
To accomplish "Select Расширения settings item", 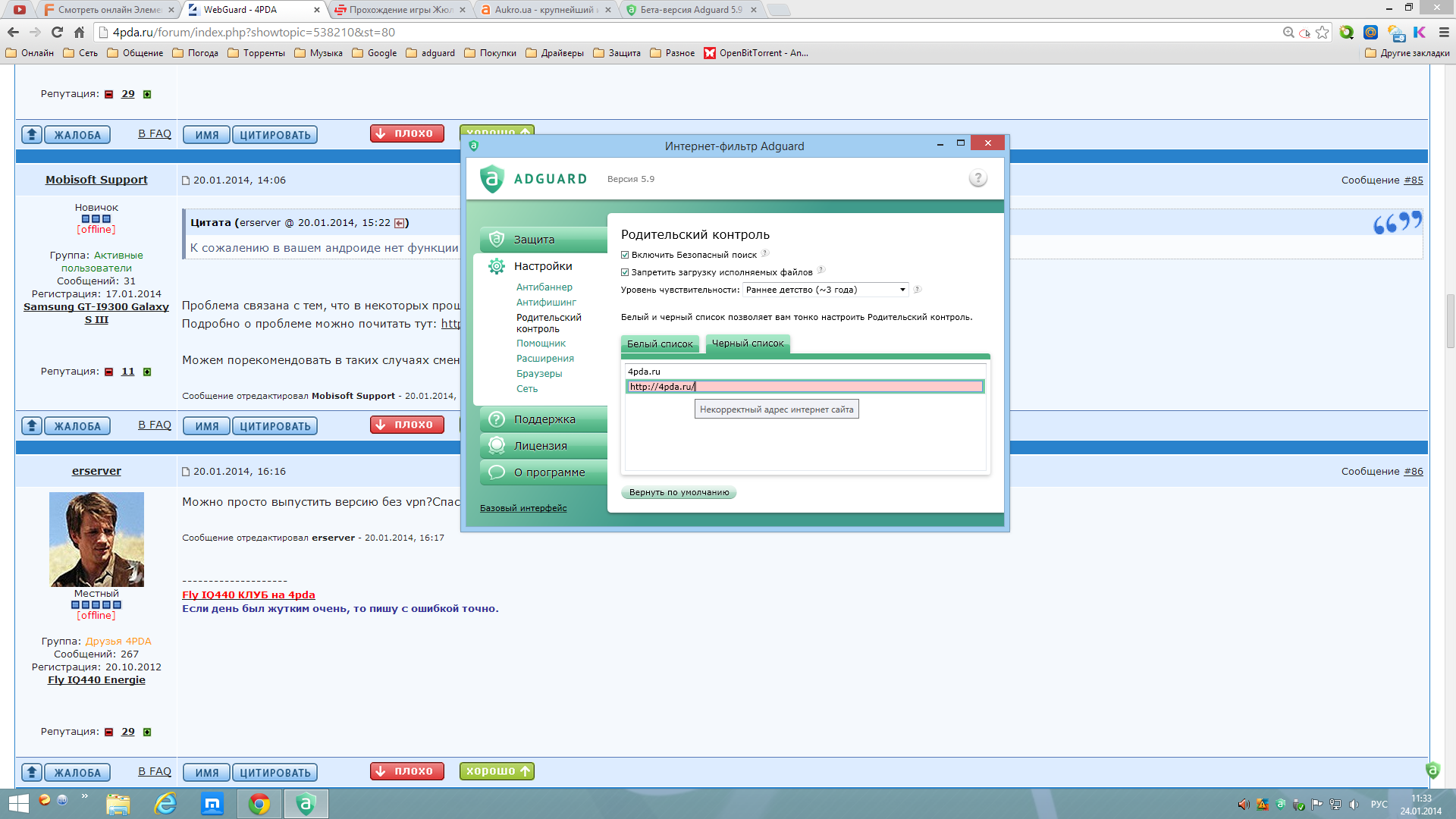I will (545, 359).
